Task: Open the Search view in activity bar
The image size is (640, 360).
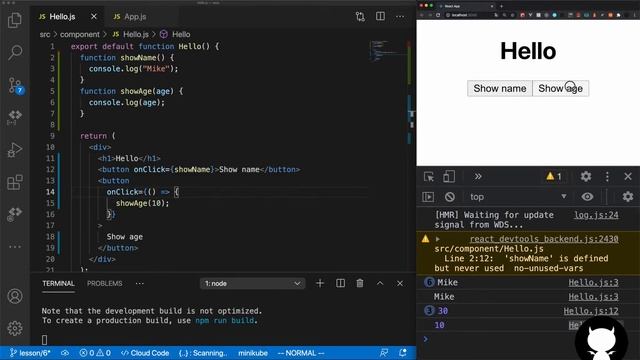Action: click(x=15, y=52)
